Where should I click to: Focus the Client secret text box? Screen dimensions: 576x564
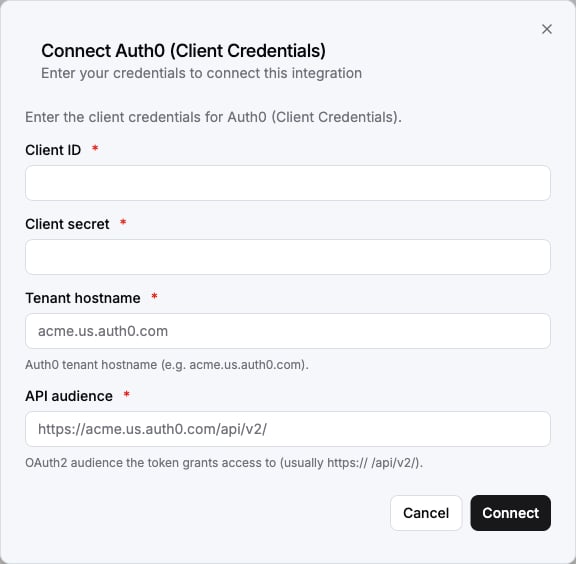click(x=288, y=257)
